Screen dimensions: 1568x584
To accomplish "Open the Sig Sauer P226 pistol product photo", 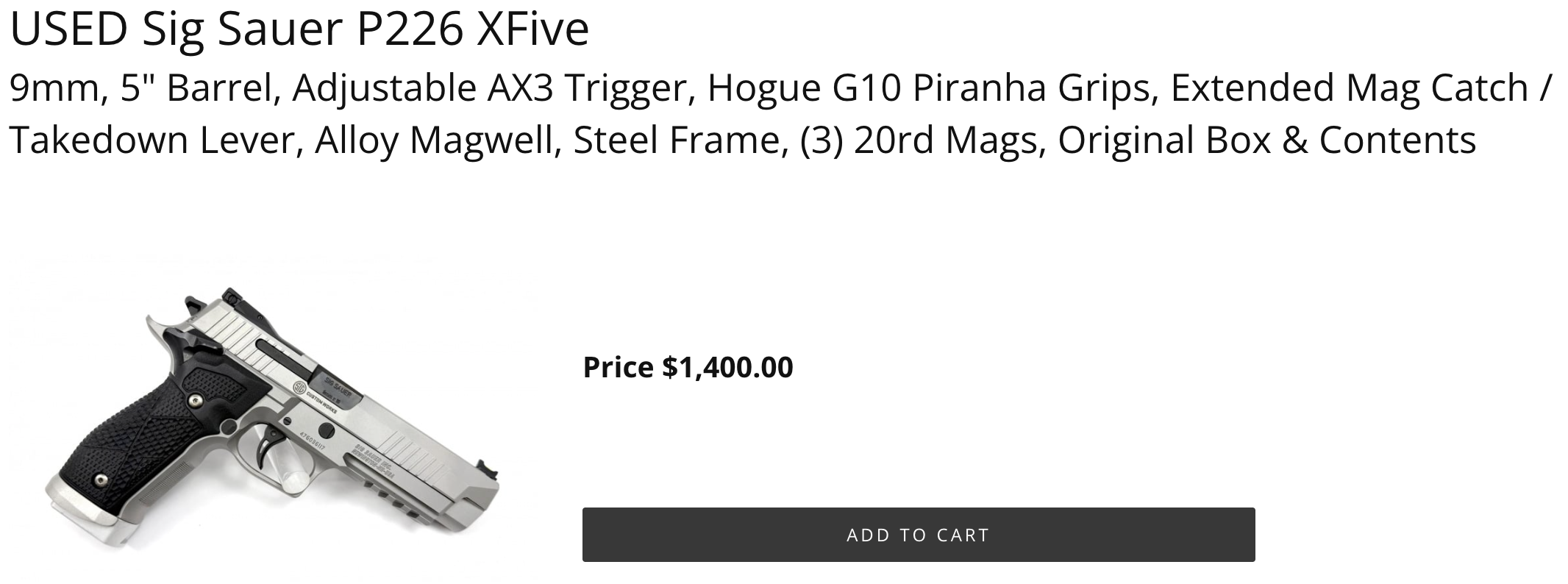I will [272, 419].
